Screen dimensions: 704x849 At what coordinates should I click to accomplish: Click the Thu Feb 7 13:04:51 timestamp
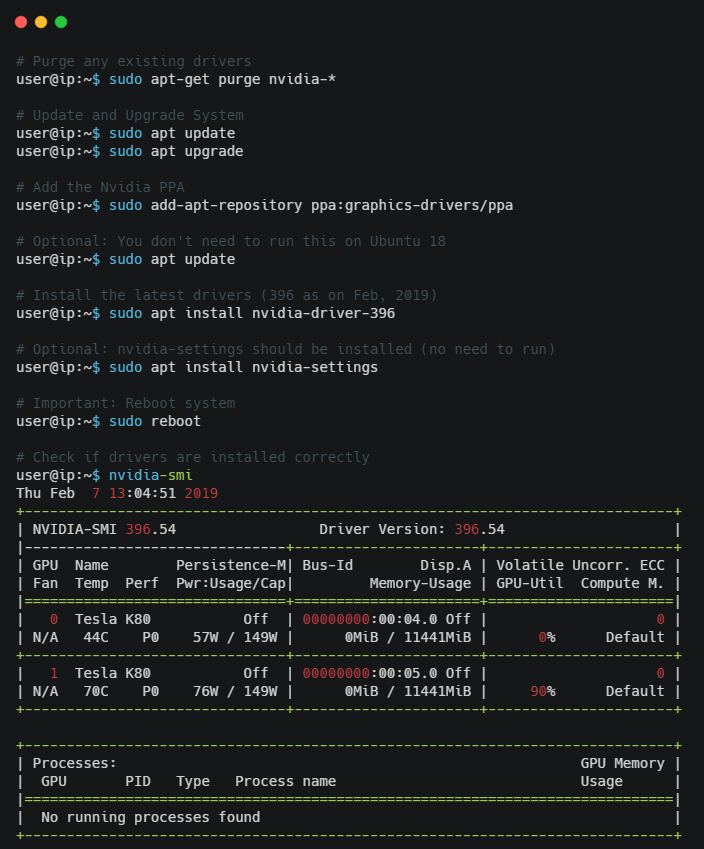(x=117, y=493)
